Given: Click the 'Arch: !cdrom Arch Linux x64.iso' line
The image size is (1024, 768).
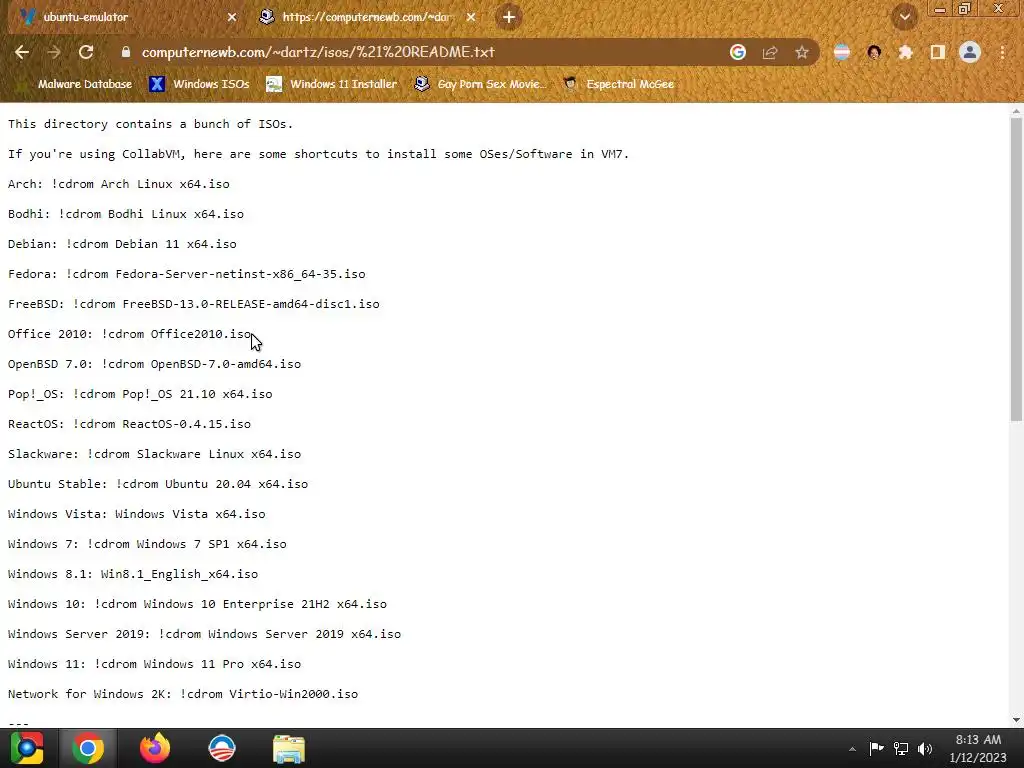Looking at the screenshot, I should pos(119,184).
